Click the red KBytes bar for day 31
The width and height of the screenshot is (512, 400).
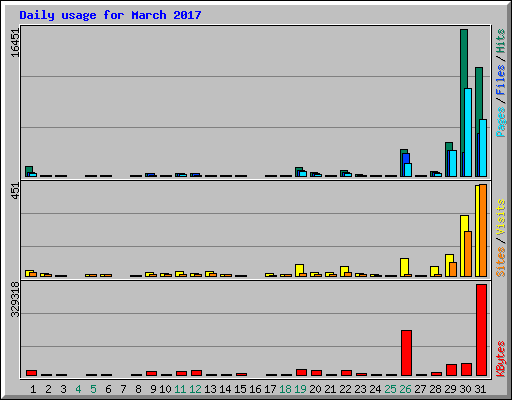click(x=481, y=330)
